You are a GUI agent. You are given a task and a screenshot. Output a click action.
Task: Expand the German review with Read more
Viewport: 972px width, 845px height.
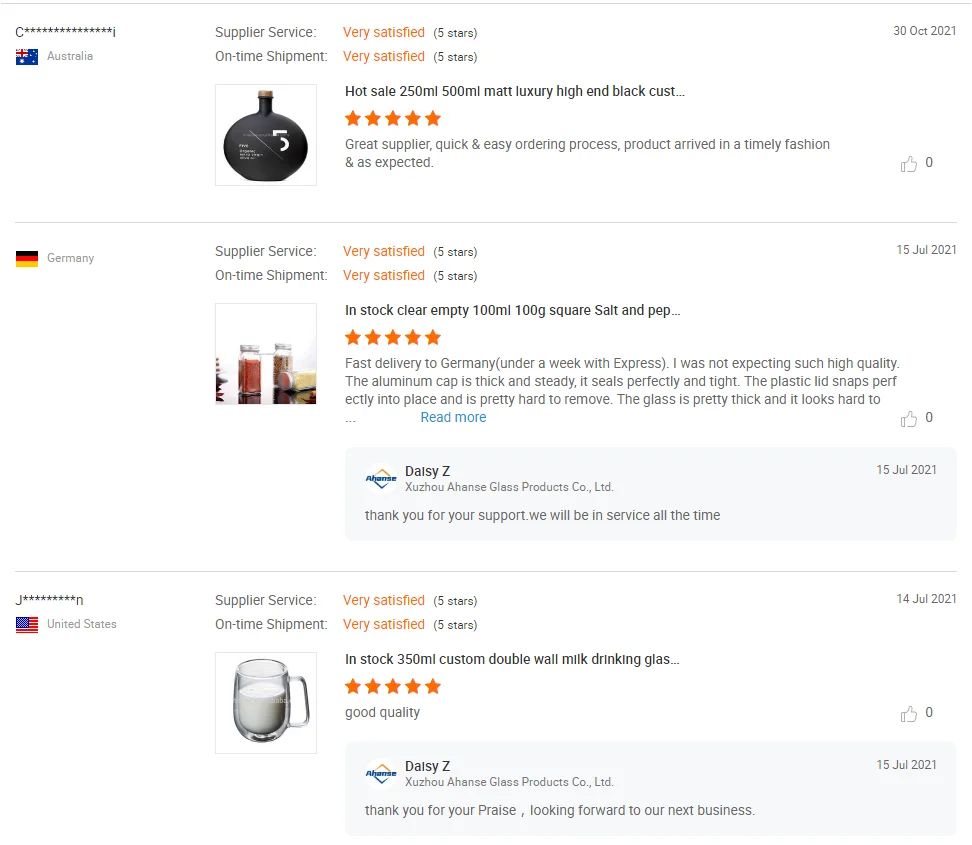pos(453,418)
